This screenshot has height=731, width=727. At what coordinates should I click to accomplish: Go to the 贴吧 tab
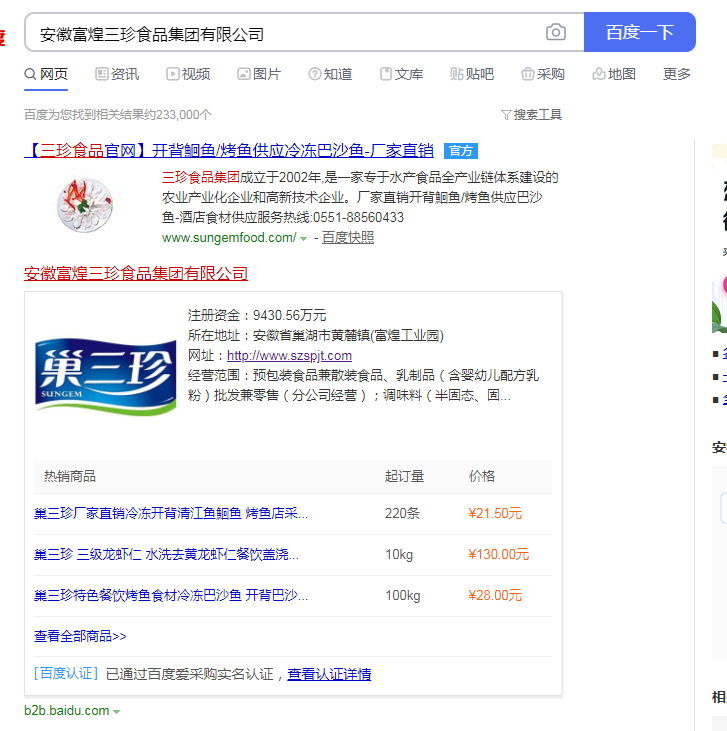tap(472, 74)
